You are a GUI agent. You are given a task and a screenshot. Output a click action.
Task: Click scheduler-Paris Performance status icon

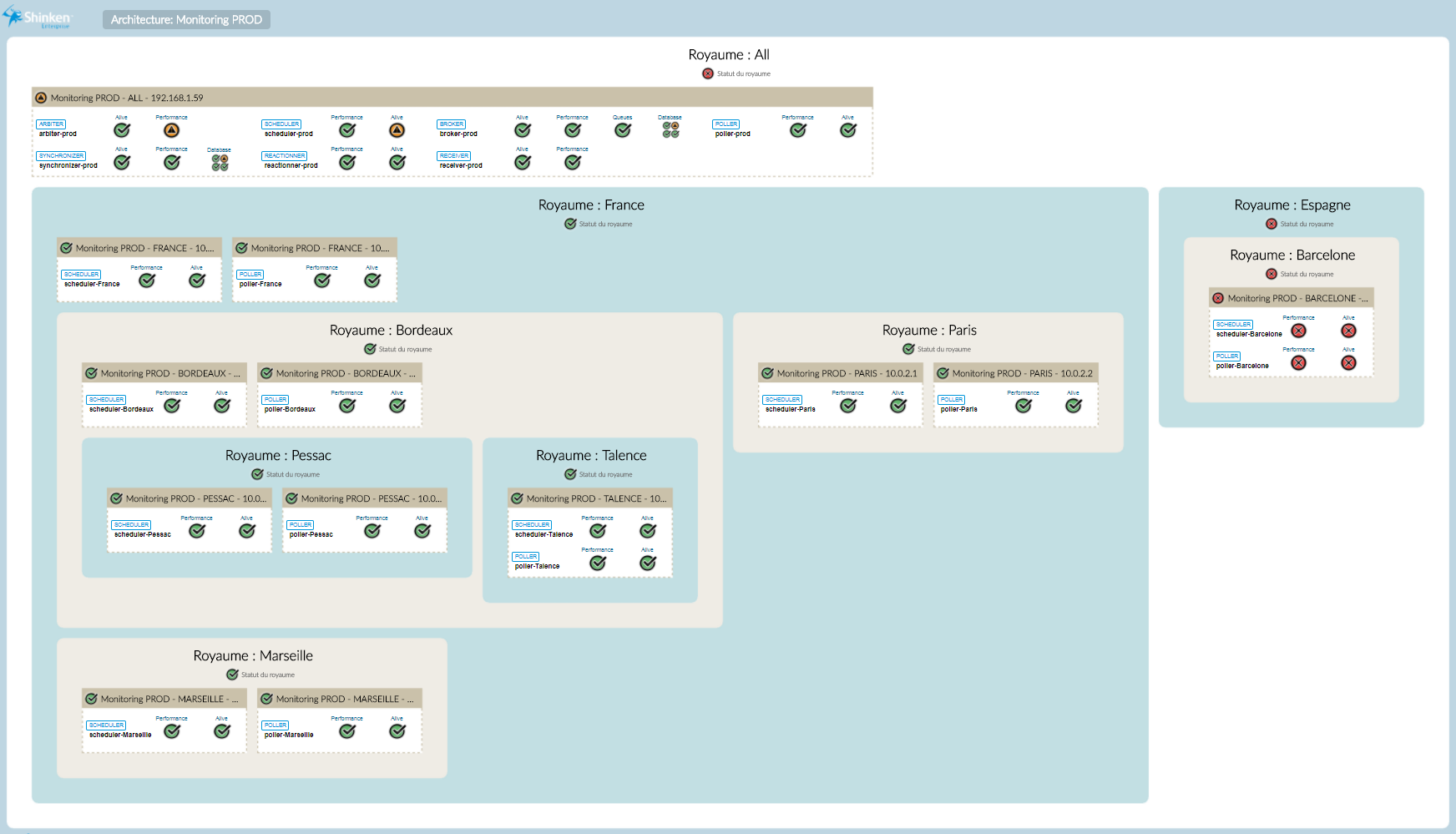pos(847,406)
